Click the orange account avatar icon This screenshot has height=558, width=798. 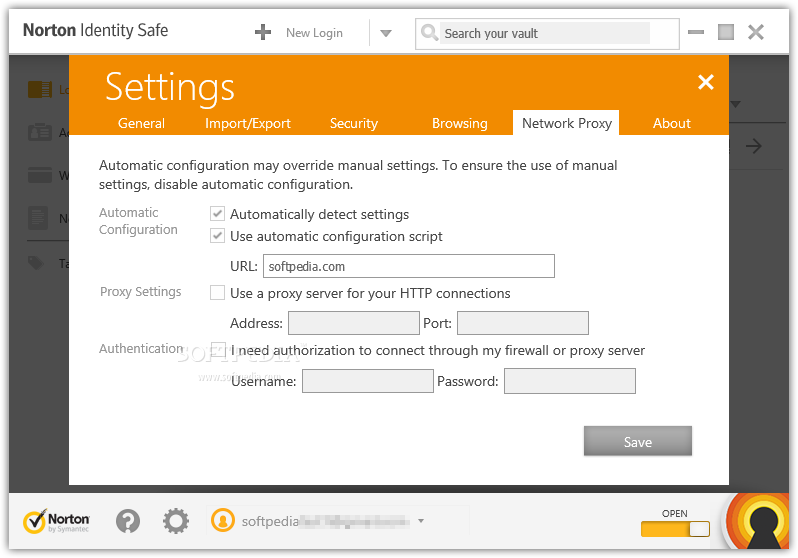[x=223, y=521]
